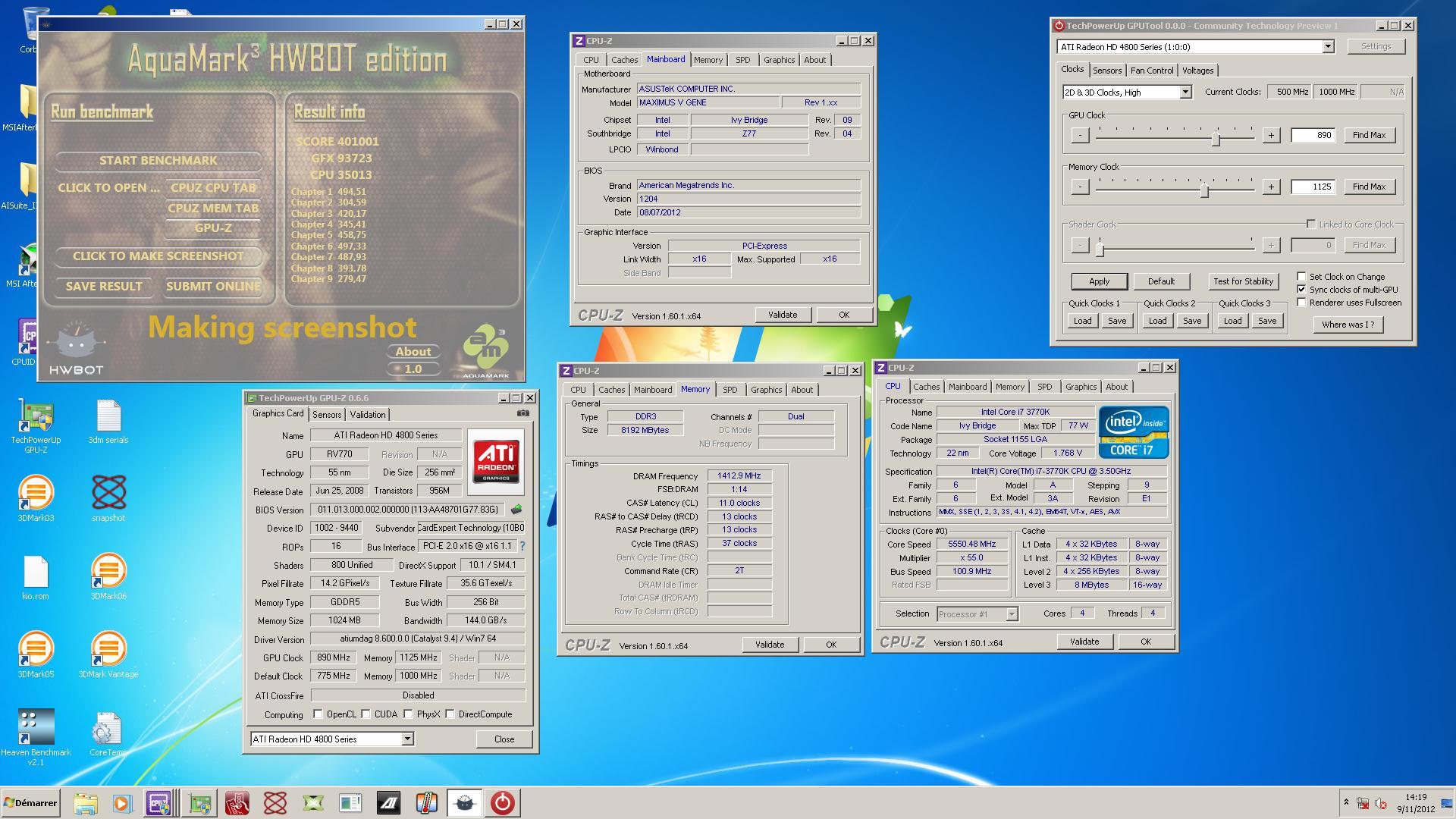Screen dimensions: 1456x819
Task: Click the bus interface help question mark
Action: (x=522, y=546)
